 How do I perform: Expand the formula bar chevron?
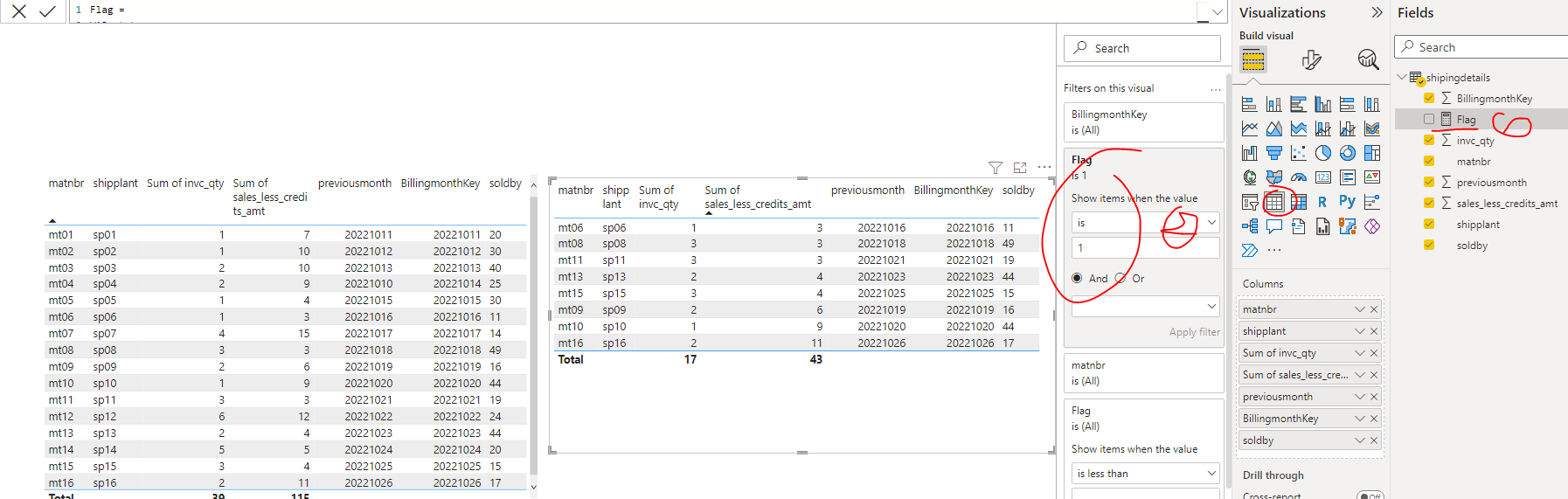[1217, 12]
